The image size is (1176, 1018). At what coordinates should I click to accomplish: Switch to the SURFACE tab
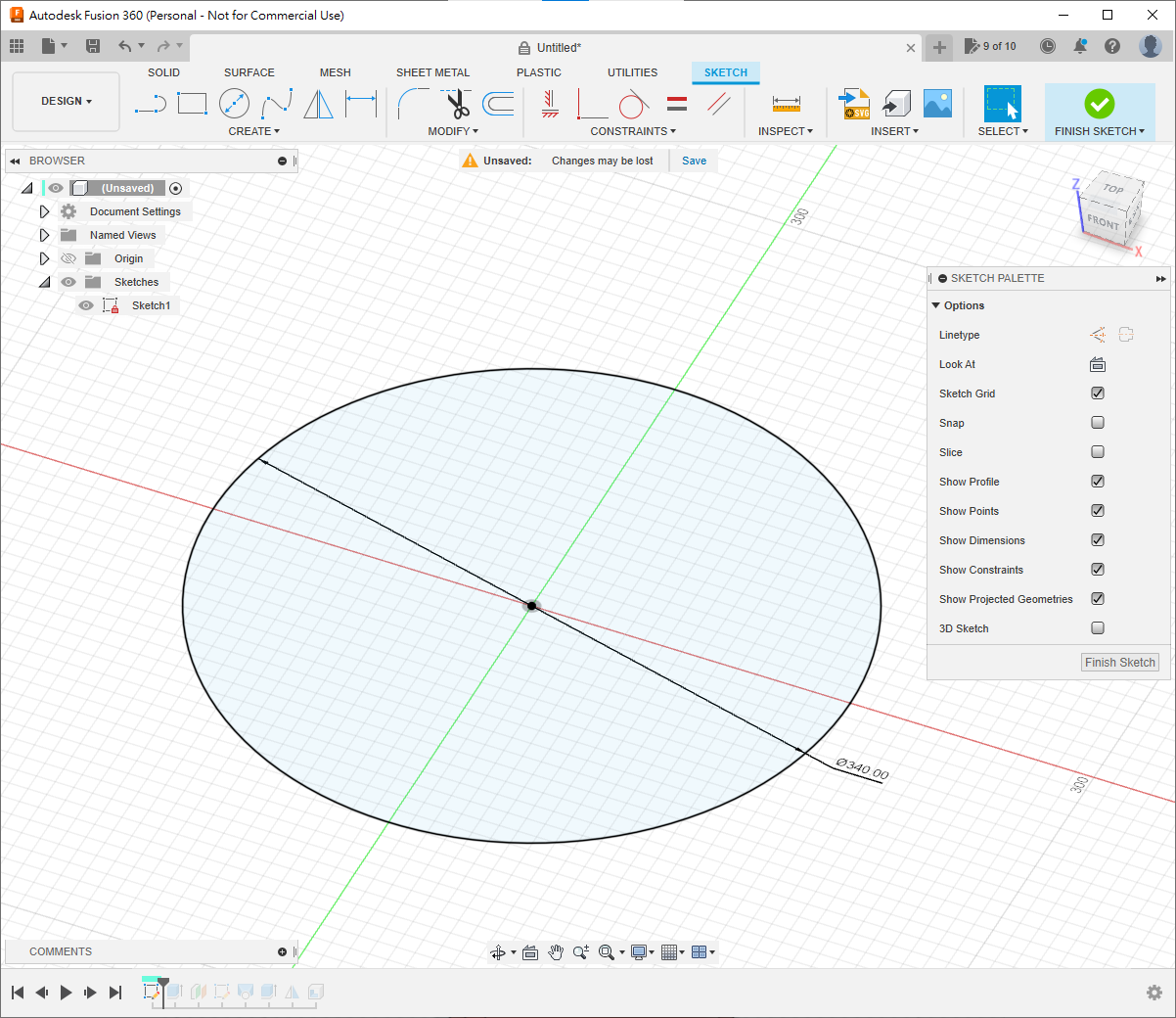(x=249, y=72)
